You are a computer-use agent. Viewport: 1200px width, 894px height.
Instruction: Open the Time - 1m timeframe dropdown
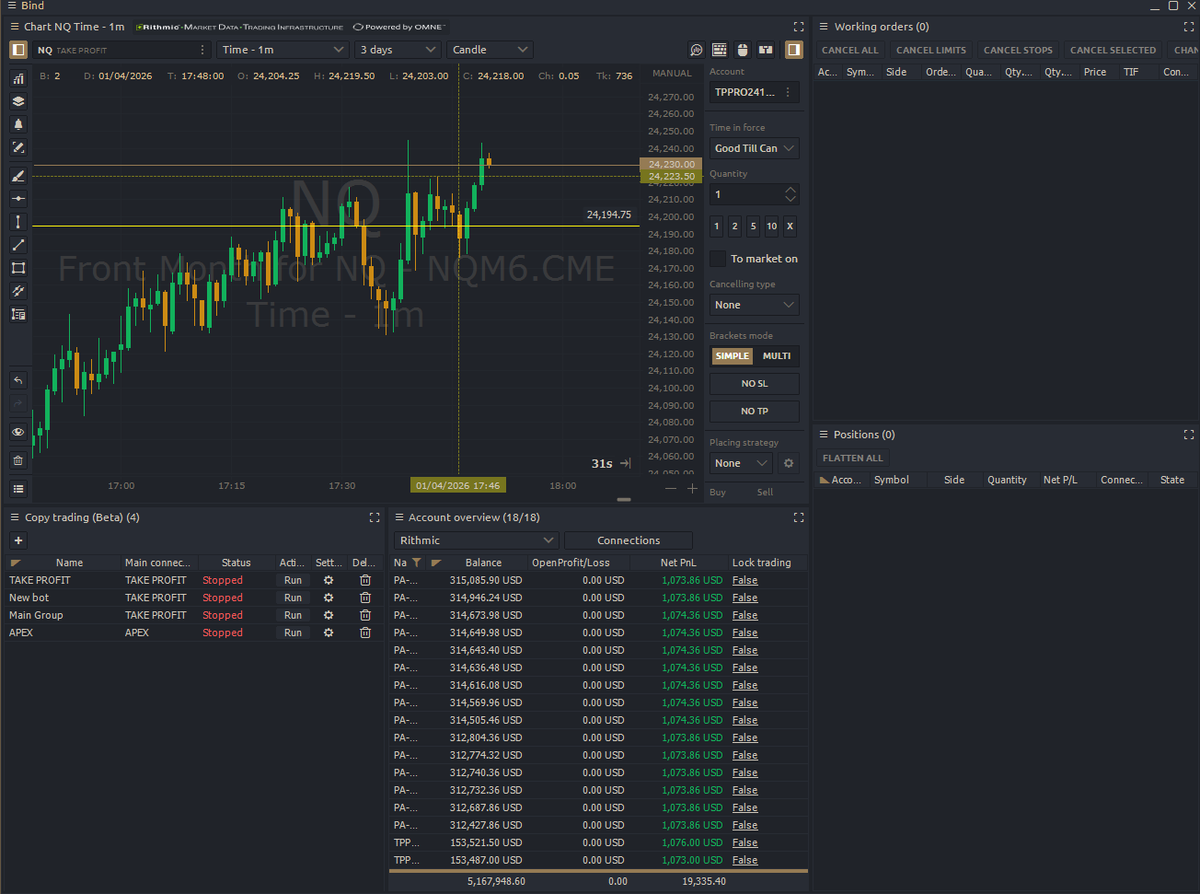pos(283,49)
